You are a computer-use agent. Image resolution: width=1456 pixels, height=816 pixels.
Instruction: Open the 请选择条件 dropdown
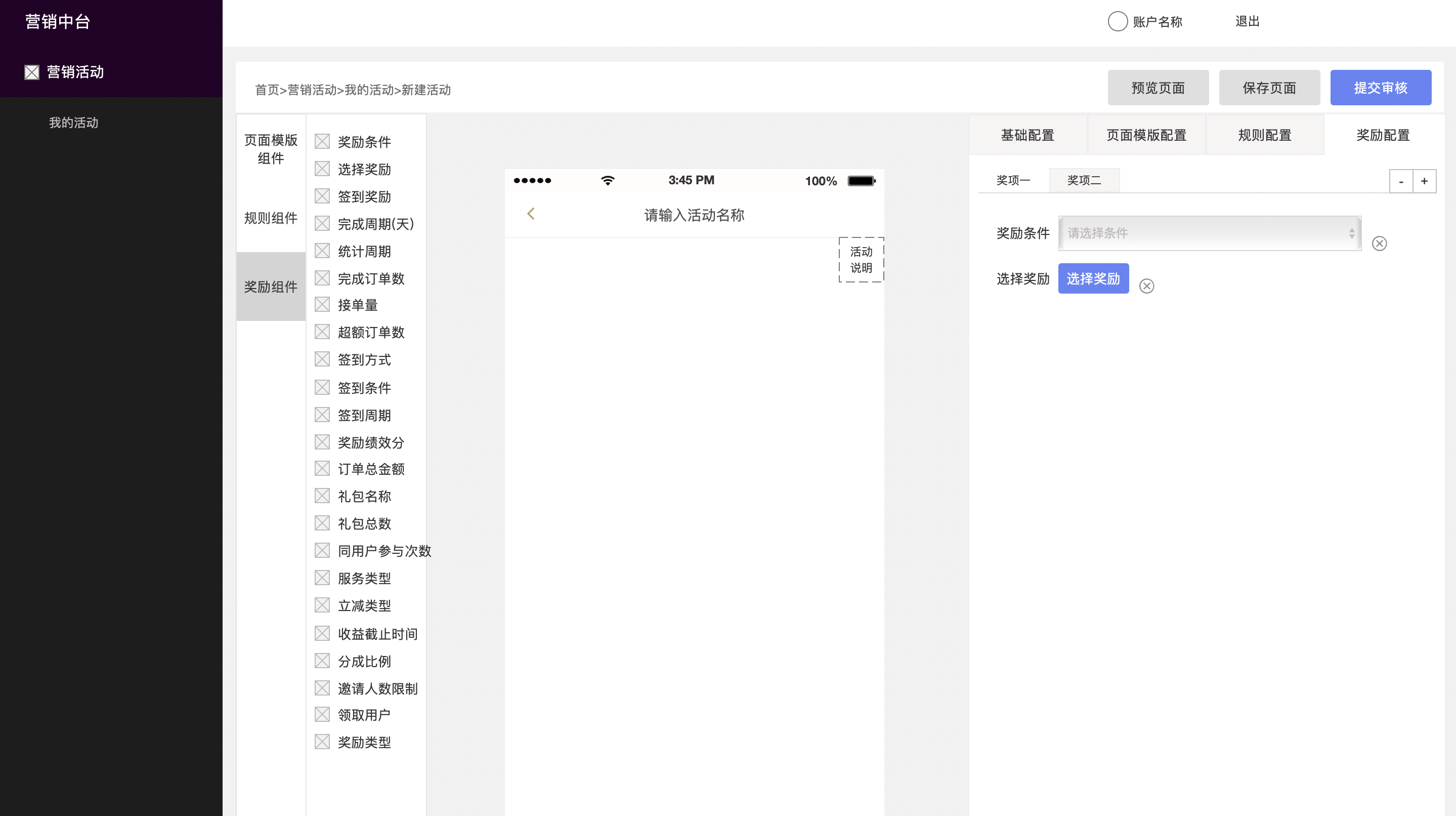click(1209, 233)
